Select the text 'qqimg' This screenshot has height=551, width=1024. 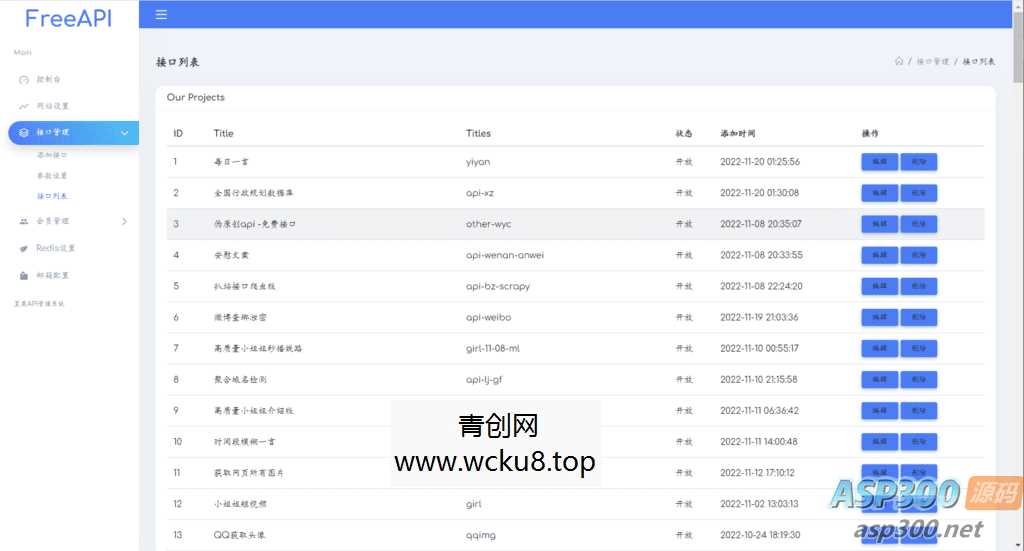tap(481, 535)
